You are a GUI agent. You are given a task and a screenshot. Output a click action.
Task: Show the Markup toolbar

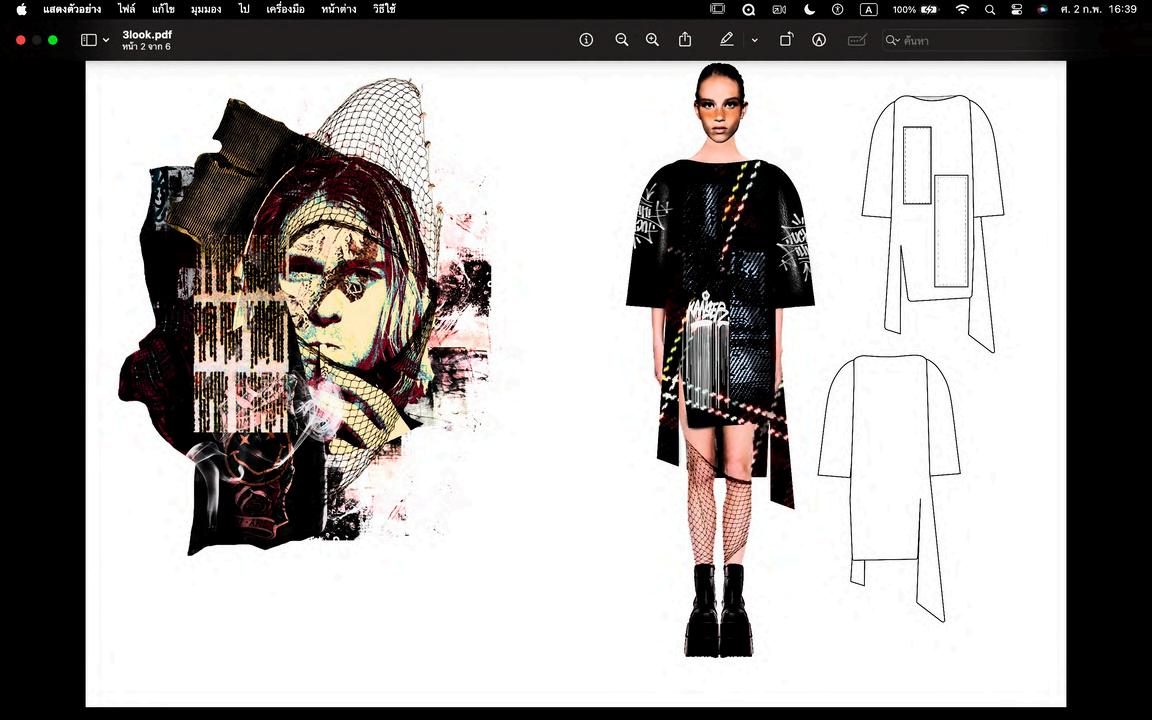(819, 40)
